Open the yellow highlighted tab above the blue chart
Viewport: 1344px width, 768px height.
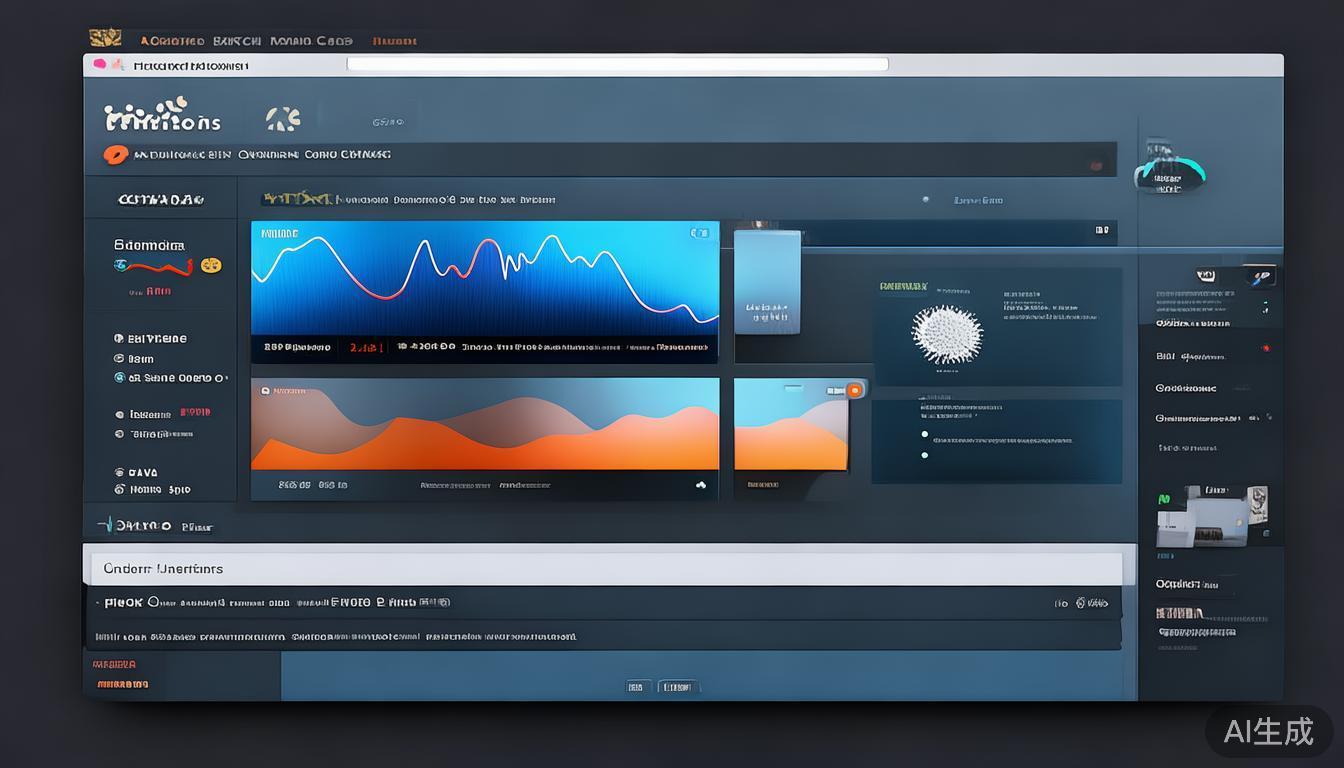point(296,199)
